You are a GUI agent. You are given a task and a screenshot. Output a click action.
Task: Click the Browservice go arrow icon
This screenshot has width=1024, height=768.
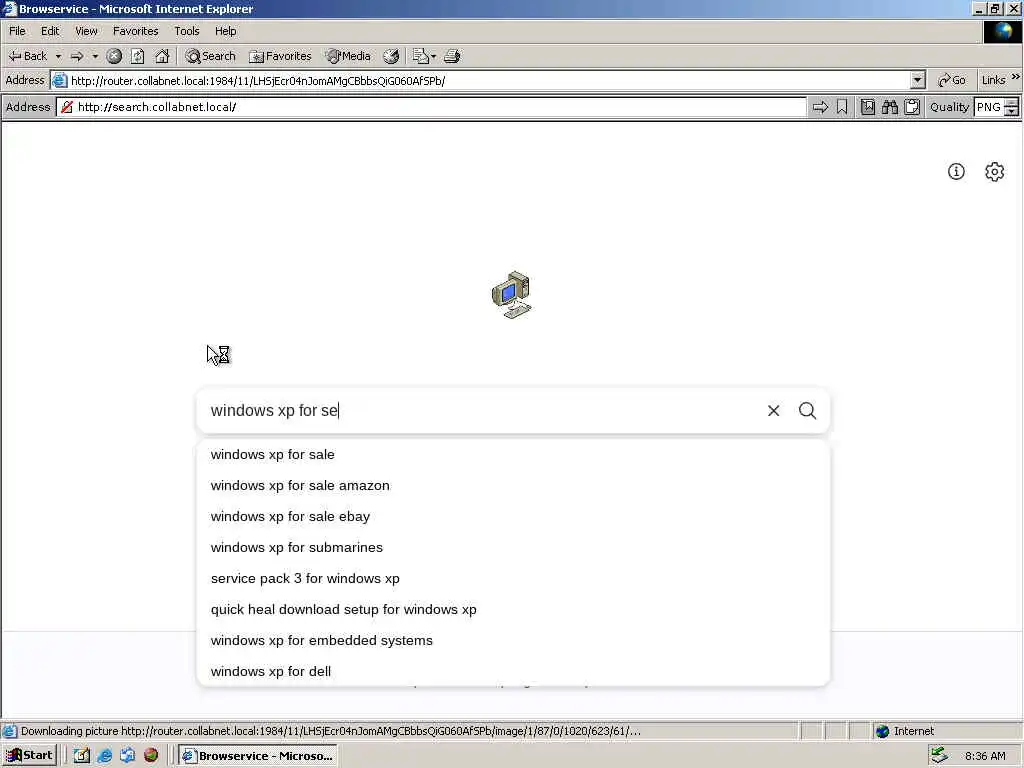pos(820,107)
